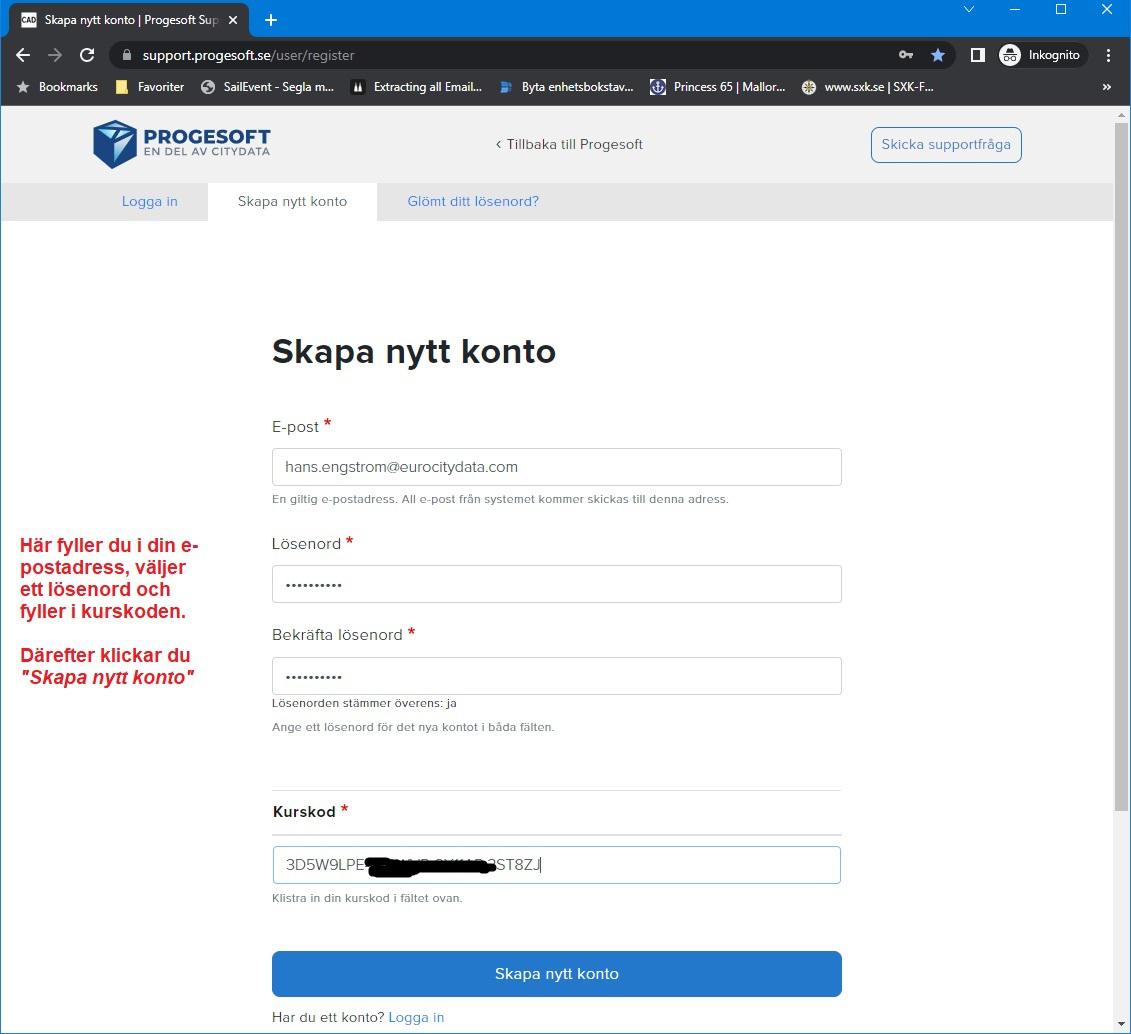Click the bookmark star in address bar

click(x=938, y=55)
